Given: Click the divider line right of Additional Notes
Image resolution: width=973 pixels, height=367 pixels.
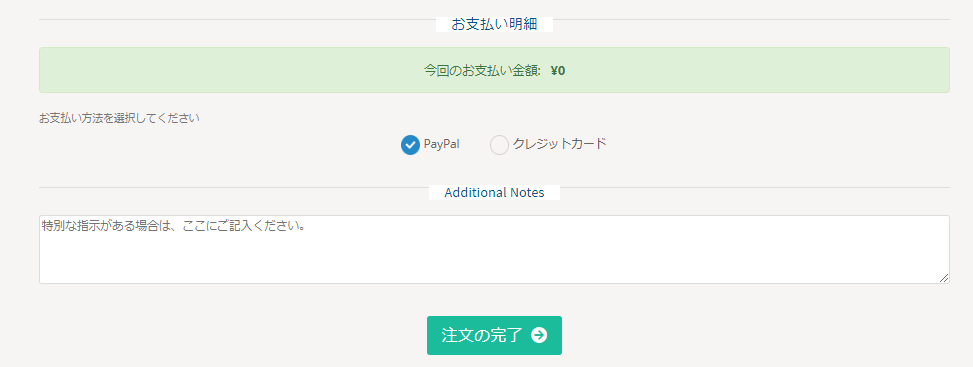Looking at the screenshot, I should [x=755, y=188].
